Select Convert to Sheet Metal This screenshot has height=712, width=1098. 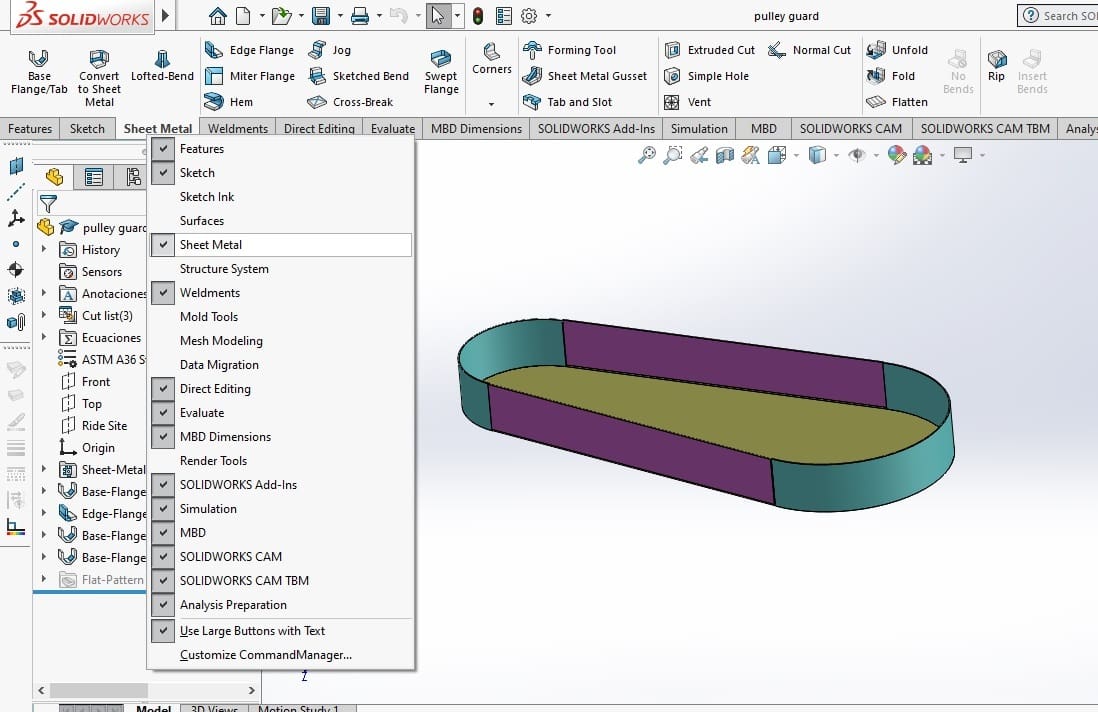[x=99, y=78]
